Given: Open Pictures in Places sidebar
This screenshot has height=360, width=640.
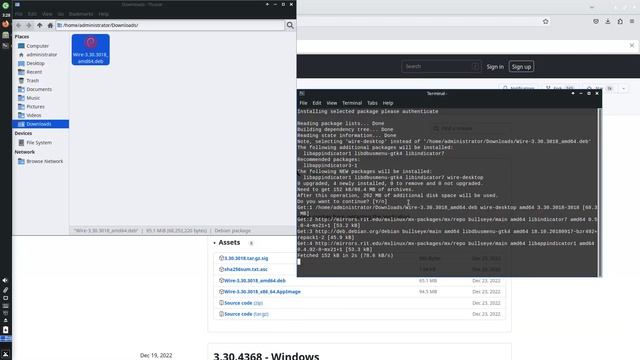Looking at the screenshot, I should coord(35,107).
